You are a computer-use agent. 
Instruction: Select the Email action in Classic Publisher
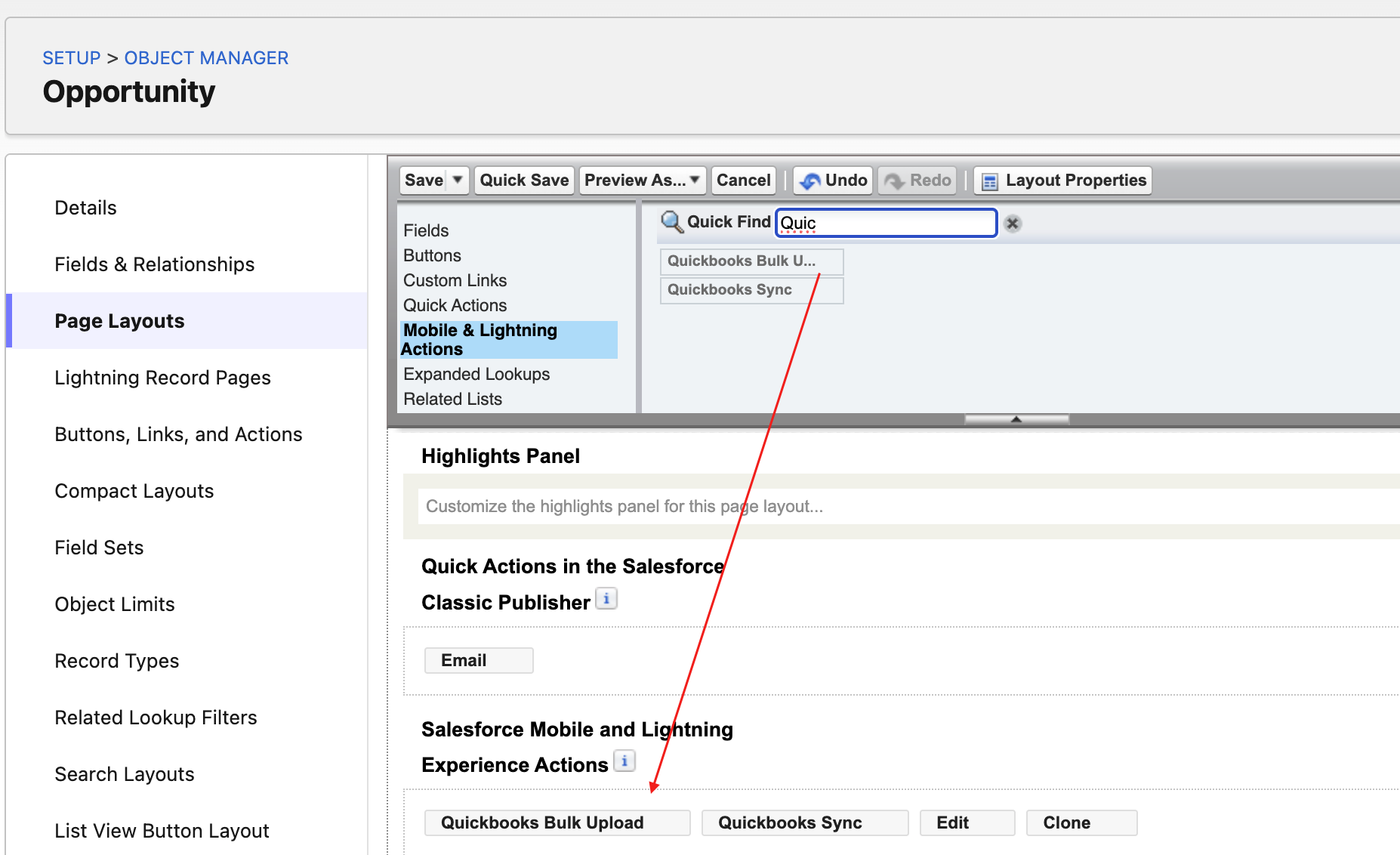coord(479,660)
